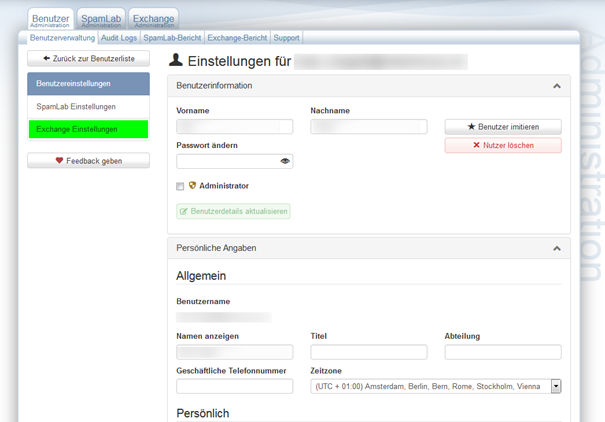Click the user silhouette icon beside Einstellungen für

176,61
